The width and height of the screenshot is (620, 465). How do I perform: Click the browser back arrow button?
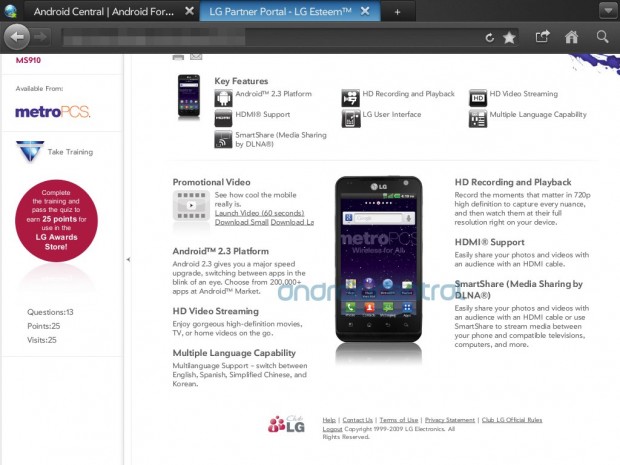17,36
